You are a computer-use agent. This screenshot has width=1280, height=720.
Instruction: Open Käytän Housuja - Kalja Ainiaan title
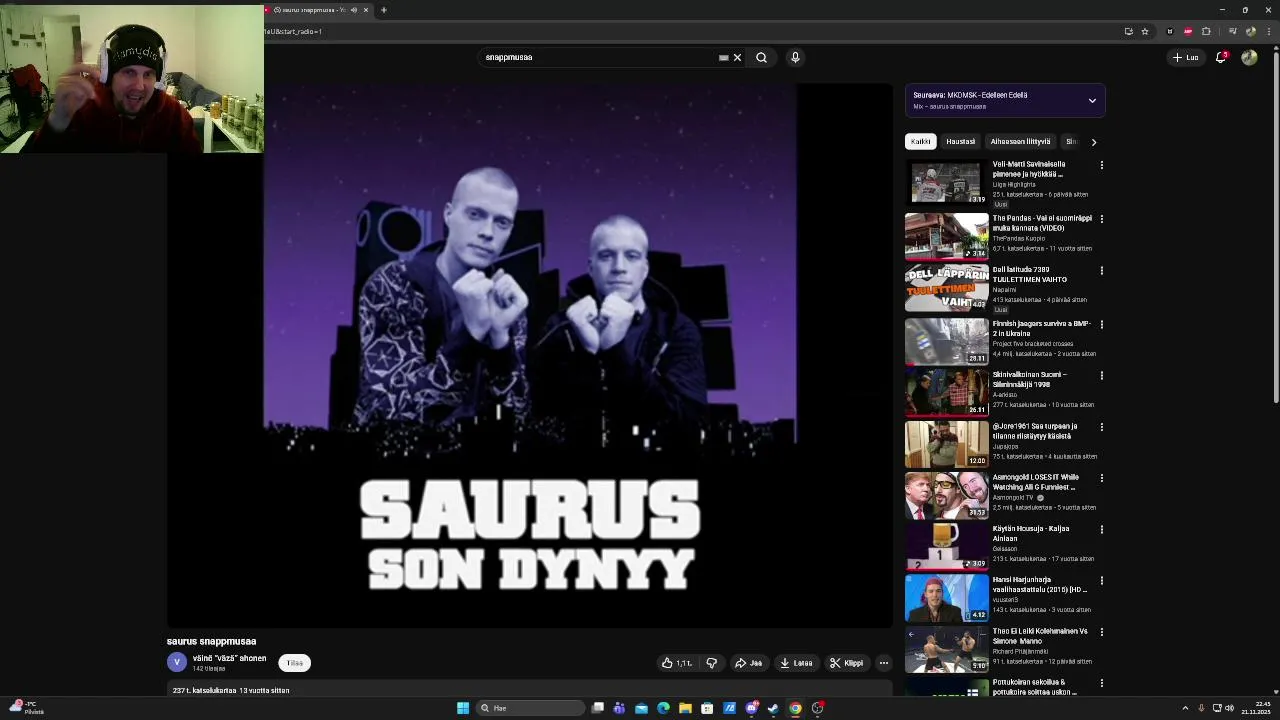[x=1030, y=533]
